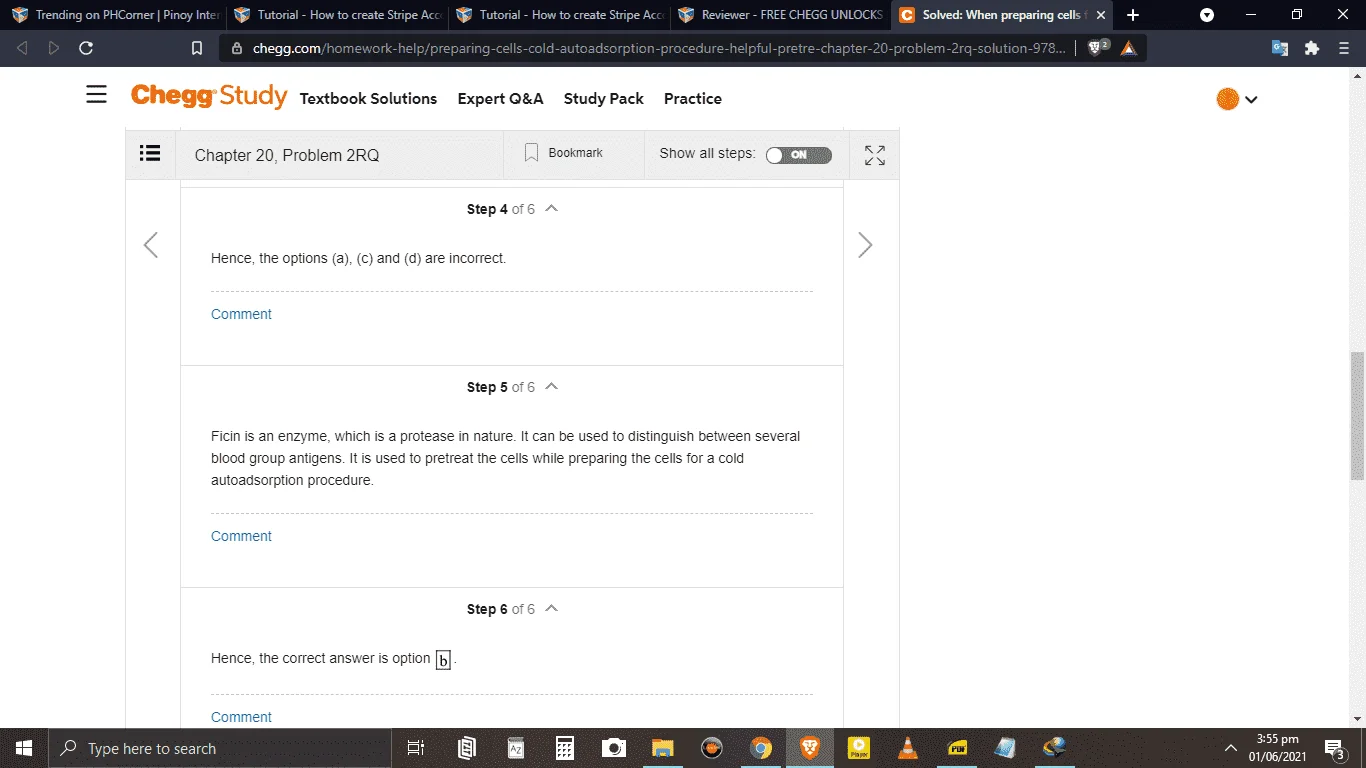The width and height of the screenshot is (1366, 768).
Task: Switch to the second tab, first Tutorial Stripe tab
Action: tap(337, 15)
